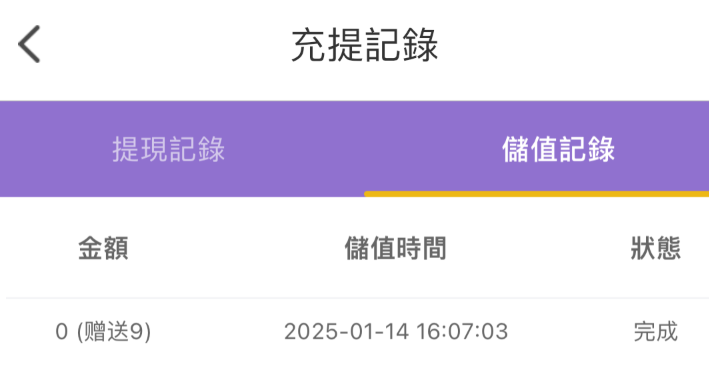
Task: Click the leading 0 amount value
Action: pos(61,332)
